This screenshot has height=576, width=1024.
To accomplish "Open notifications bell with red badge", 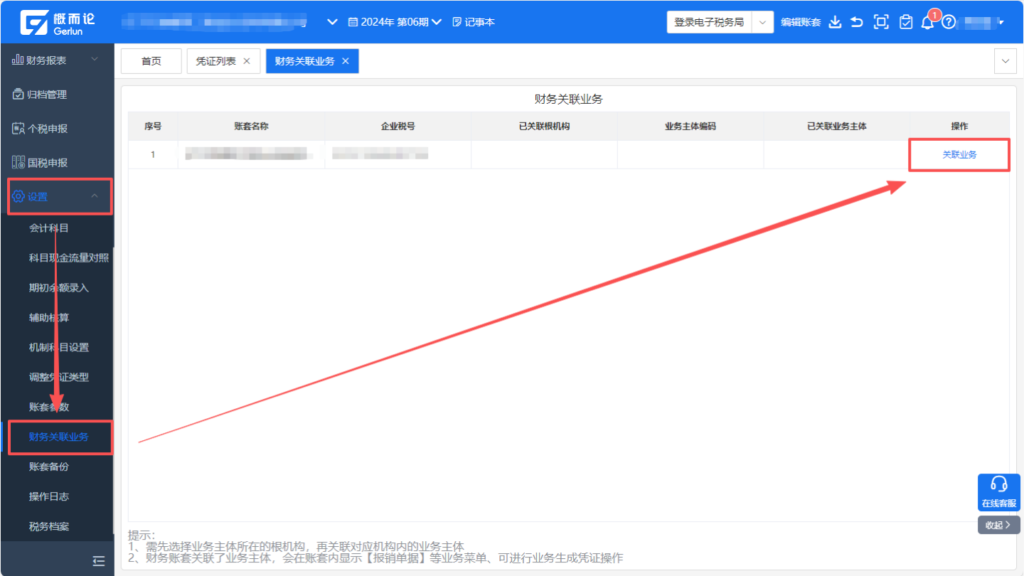I will 927,22.
